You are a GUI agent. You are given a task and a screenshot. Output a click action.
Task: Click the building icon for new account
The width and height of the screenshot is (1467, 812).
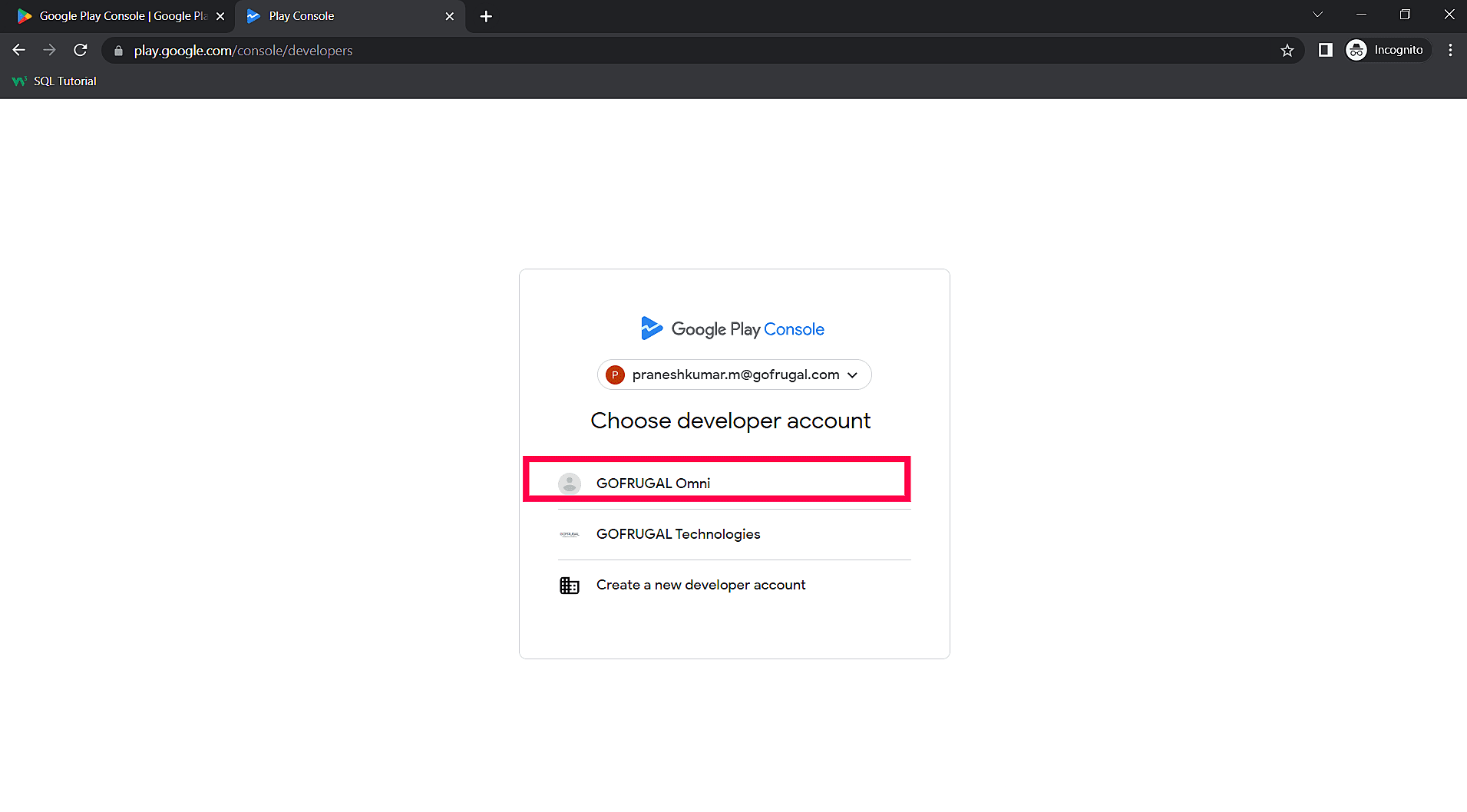click(x=570, y=586)
